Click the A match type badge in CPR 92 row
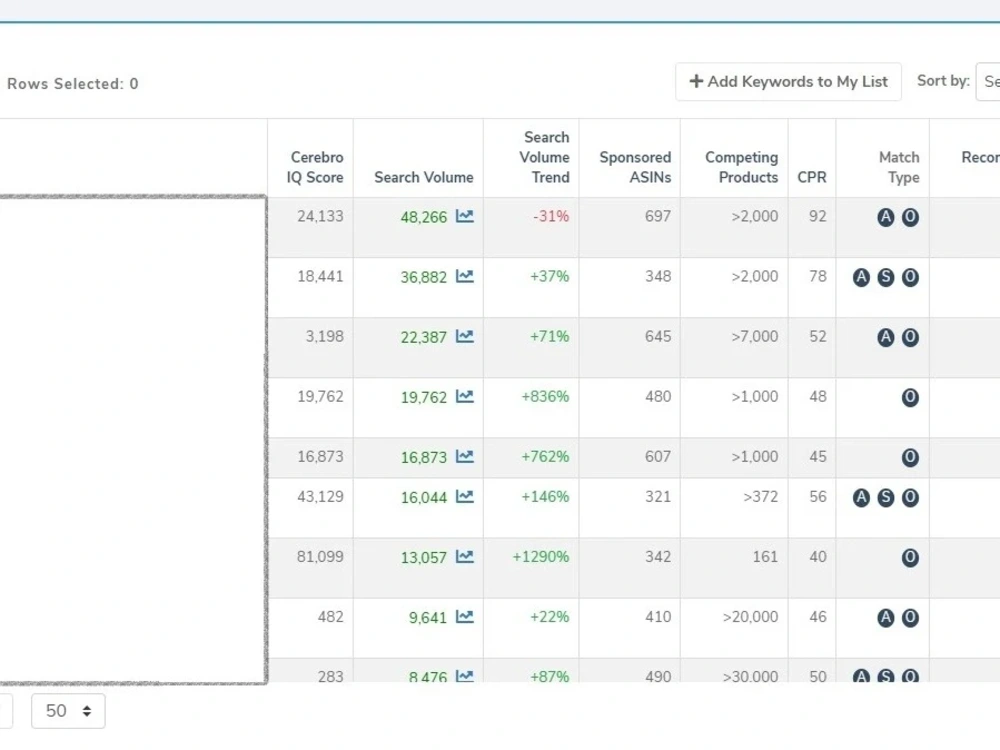Screen dimensions: 1000x750 tap(886, 217)
